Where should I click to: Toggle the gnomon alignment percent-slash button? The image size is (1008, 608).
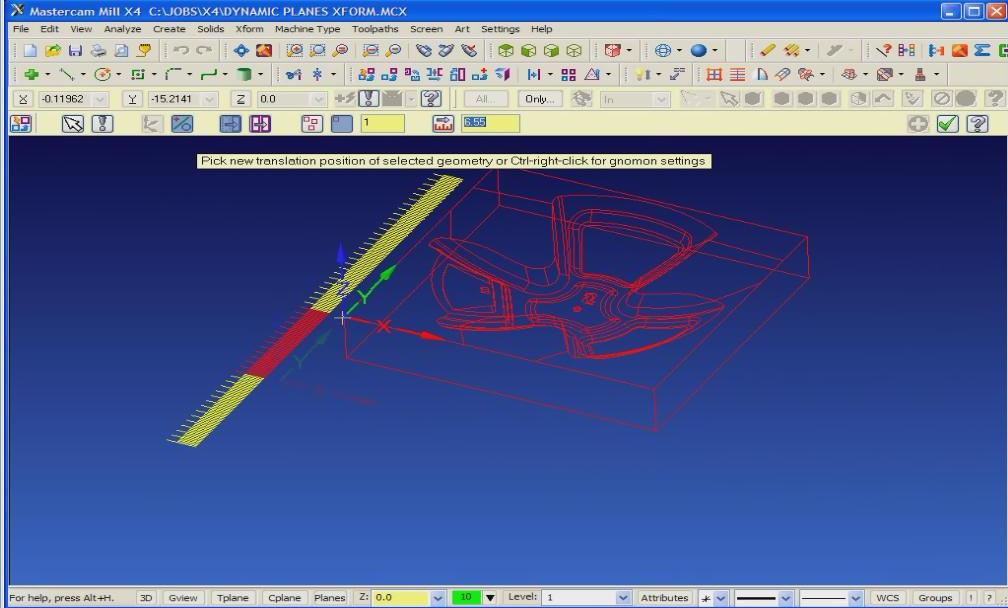(x=182, y=123)
